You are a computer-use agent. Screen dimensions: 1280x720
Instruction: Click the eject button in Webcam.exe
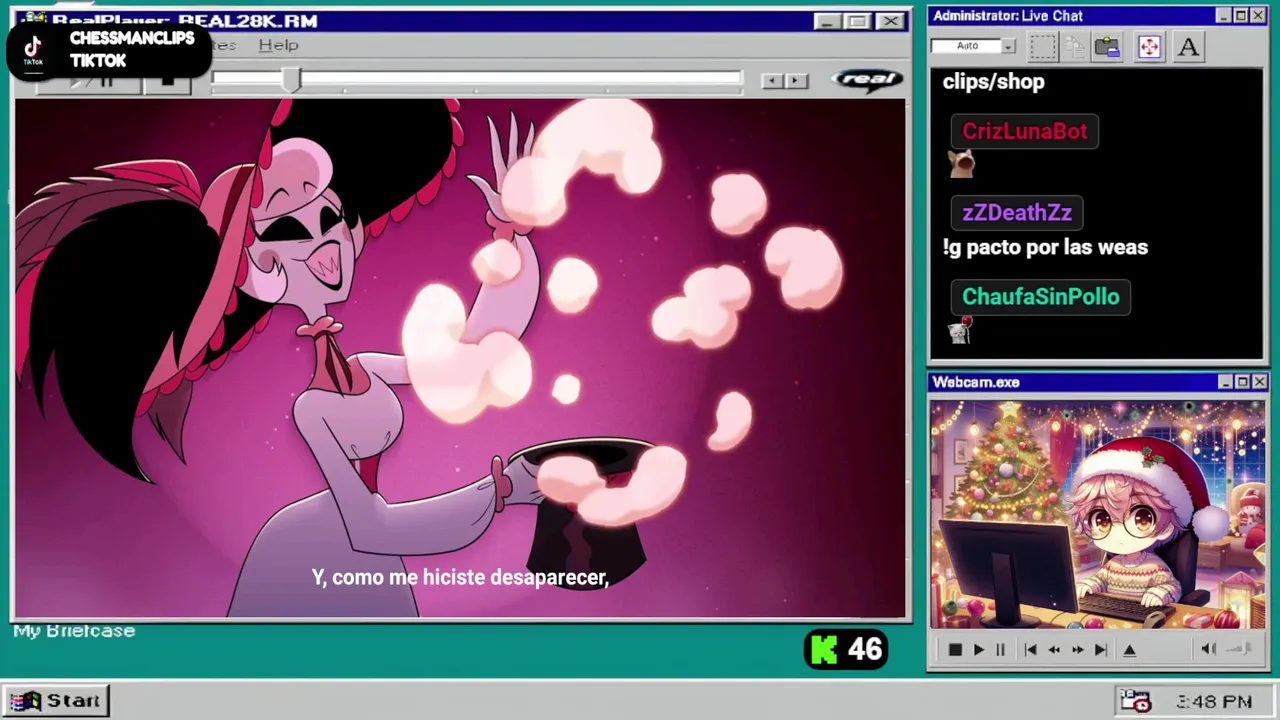point(1130,650)
